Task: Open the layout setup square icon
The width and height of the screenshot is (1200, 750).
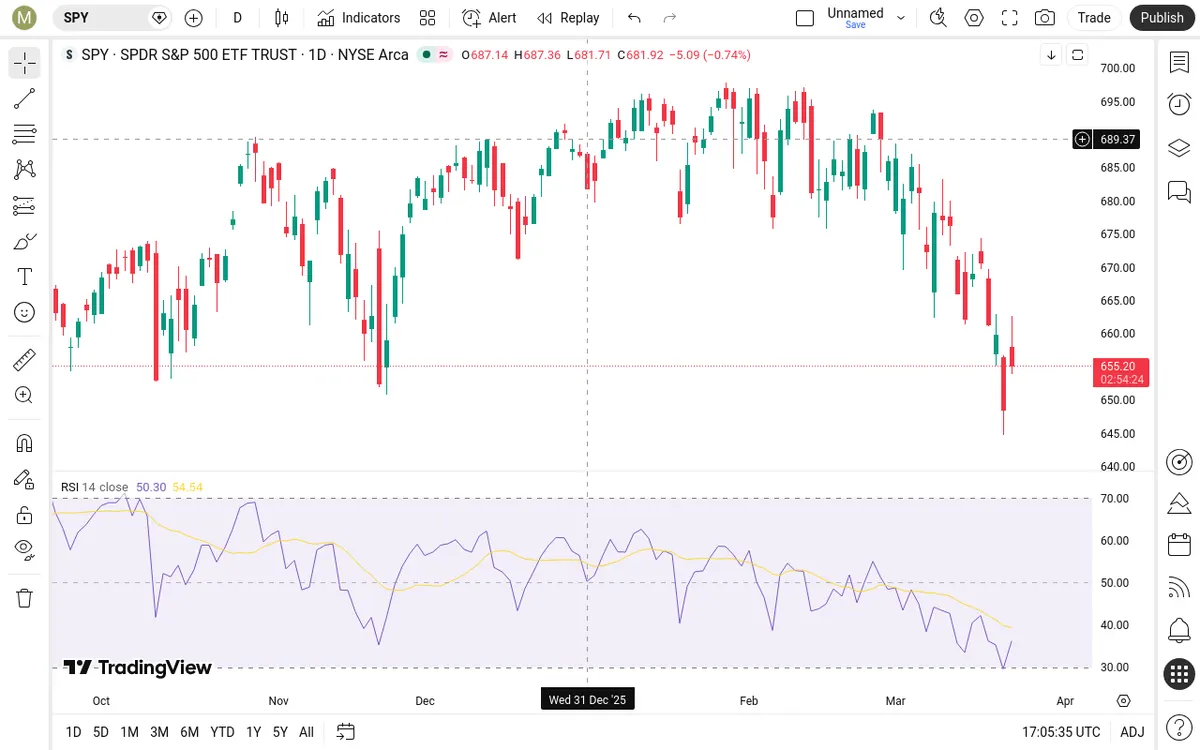Action: (x=805, y=17)
